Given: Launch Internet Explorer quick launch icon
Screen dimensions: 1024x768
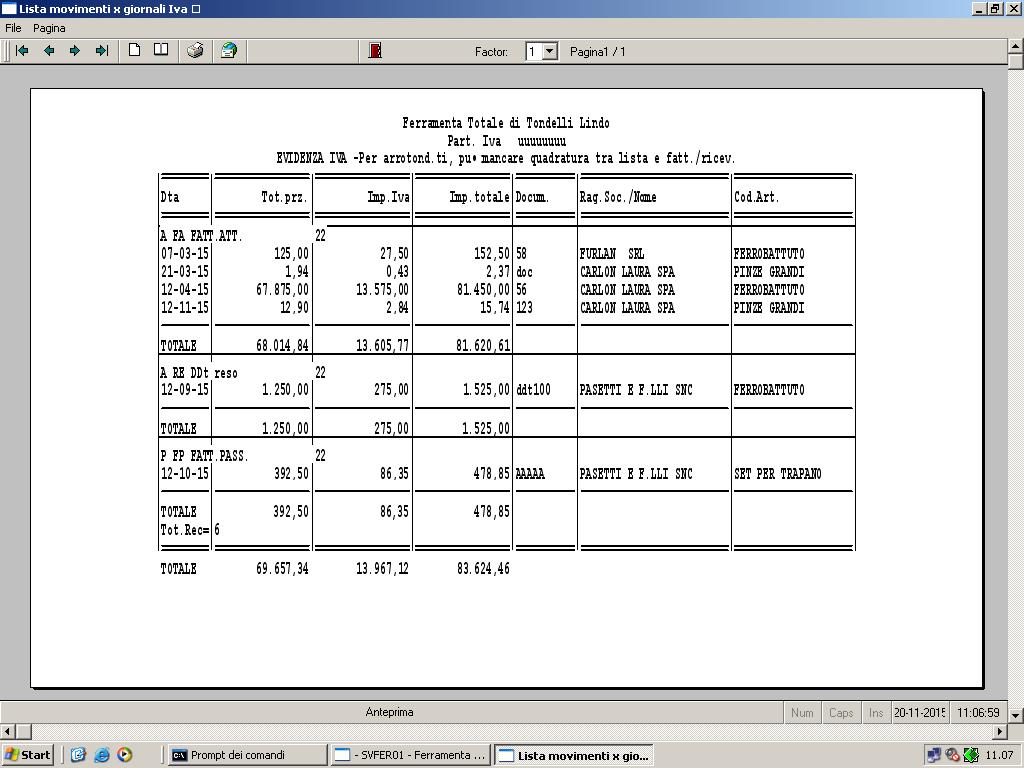Looking at the screenshot, I should coord(101,755).
